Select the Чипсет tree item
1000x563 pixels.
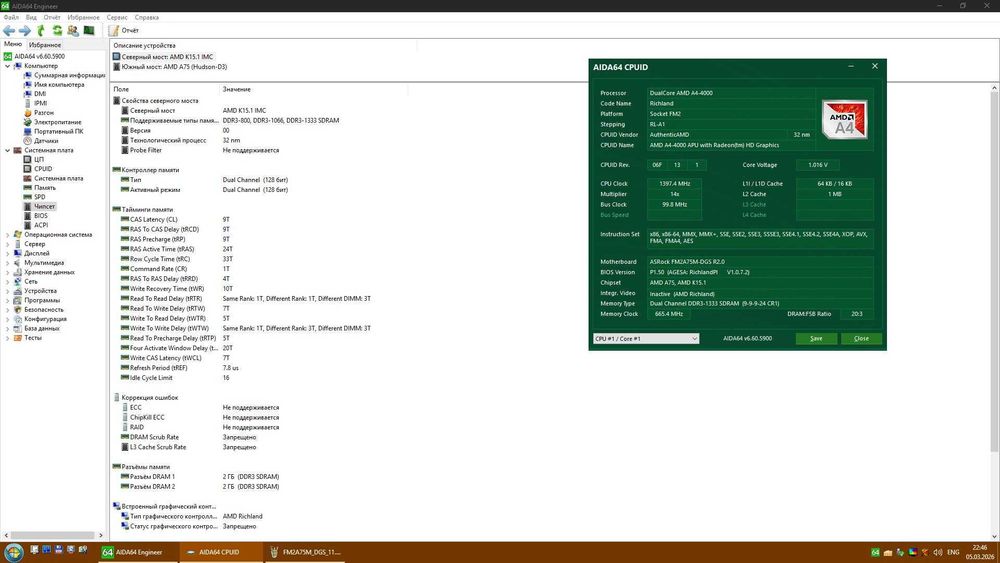coord(45,207)
